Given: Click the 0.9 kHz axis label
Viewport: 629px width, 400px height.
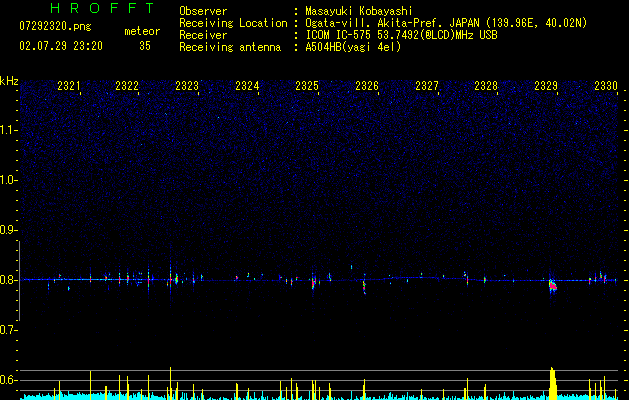Looking at the screenshot, I should click(x=9, y=230).
